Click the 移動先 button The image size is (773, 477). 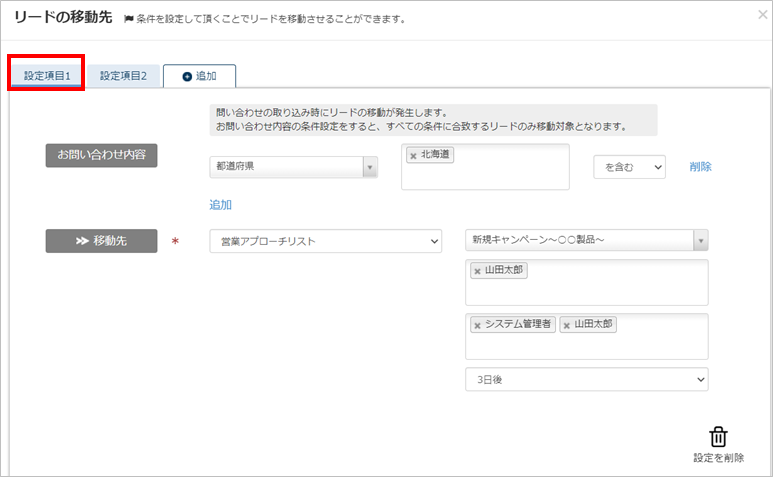coord(101,241)
